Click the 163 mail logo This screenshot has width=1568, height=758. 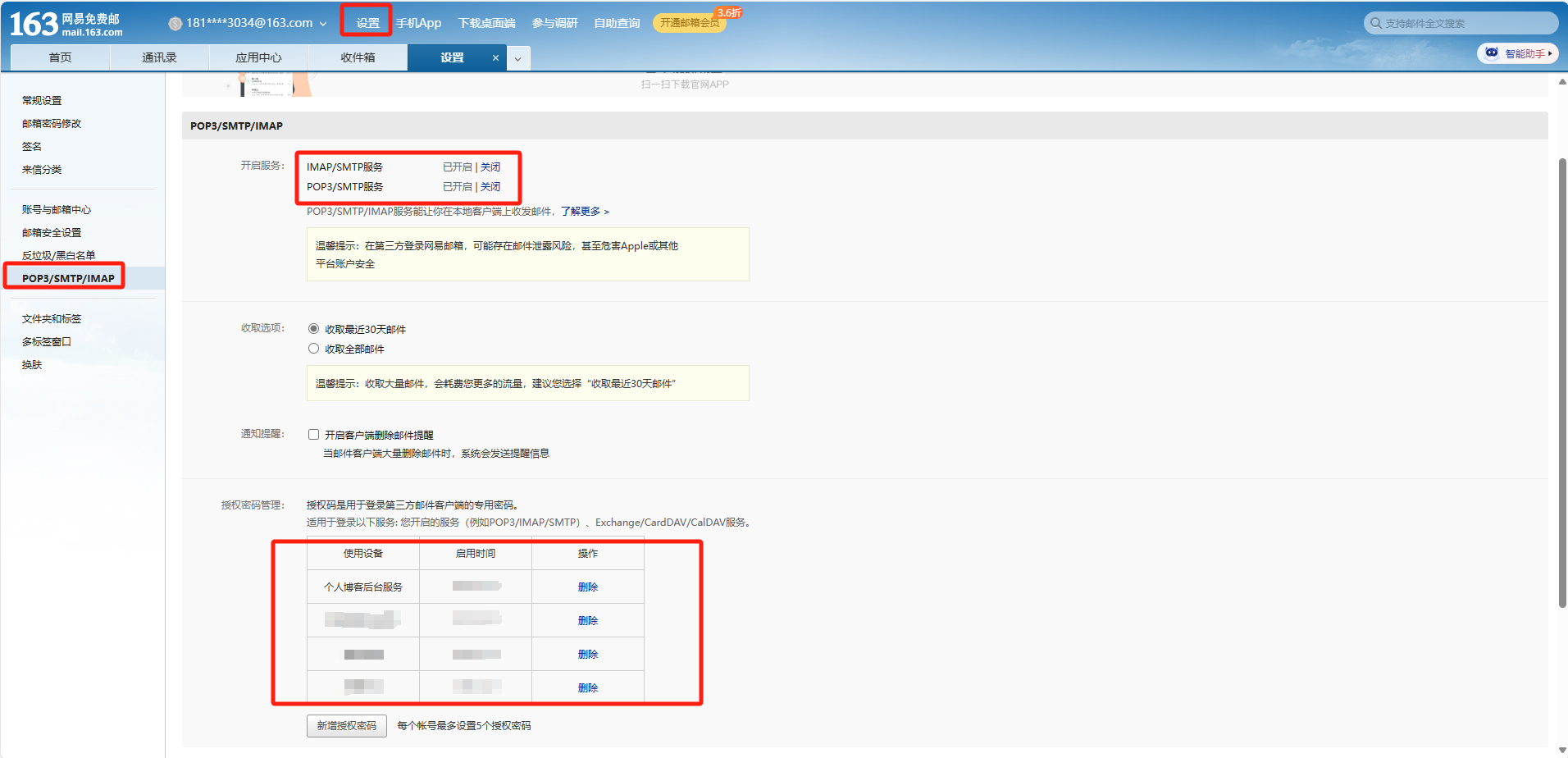coord(66,24)
